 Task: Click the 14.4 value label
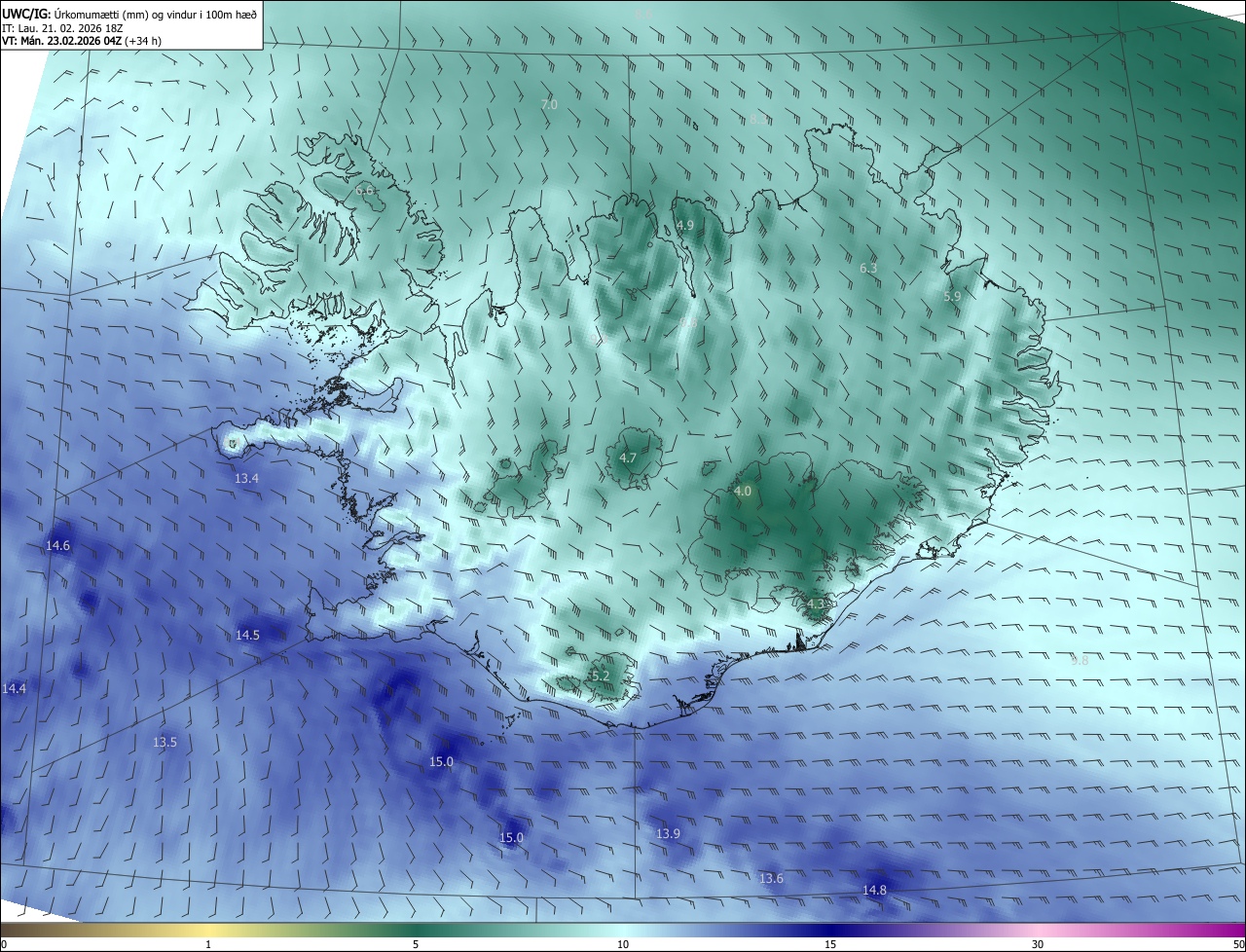coord(15,688)
